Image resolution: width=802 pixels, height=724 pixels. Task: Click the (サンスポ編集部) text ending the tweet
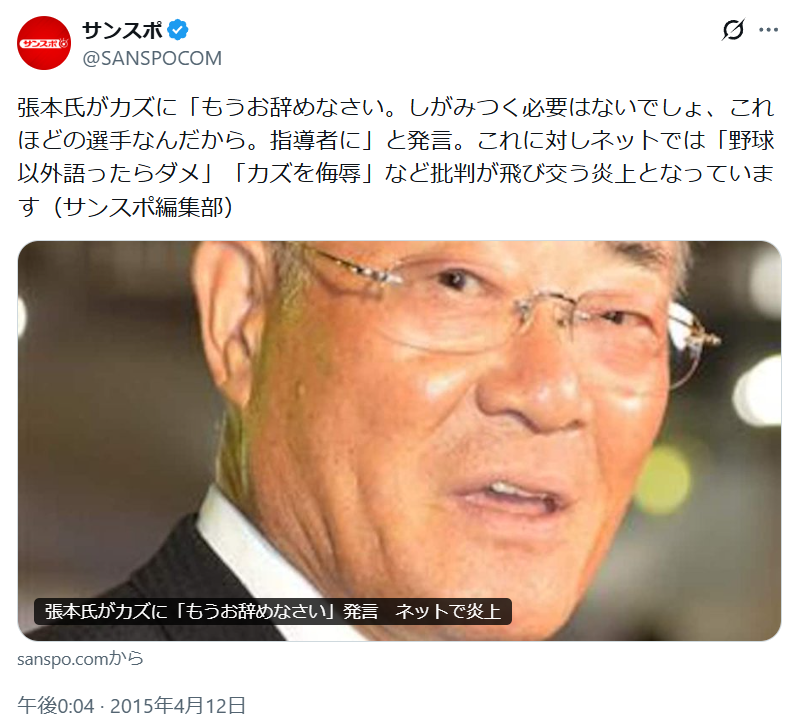[x=142, y=208]
